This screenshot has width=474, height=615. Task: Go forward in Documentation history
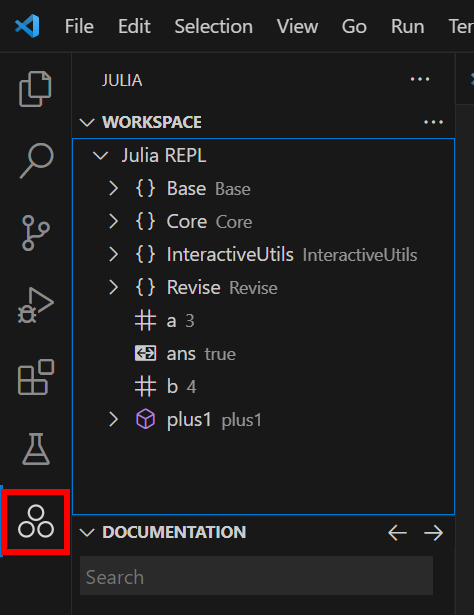(x=433, y=533)
